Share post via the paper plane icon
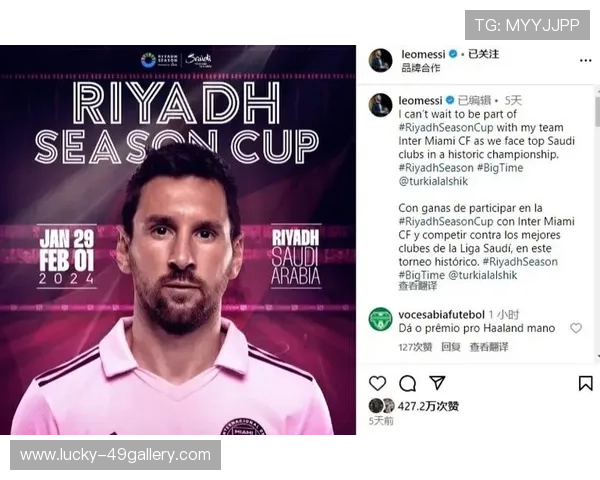 coord(437,383)
